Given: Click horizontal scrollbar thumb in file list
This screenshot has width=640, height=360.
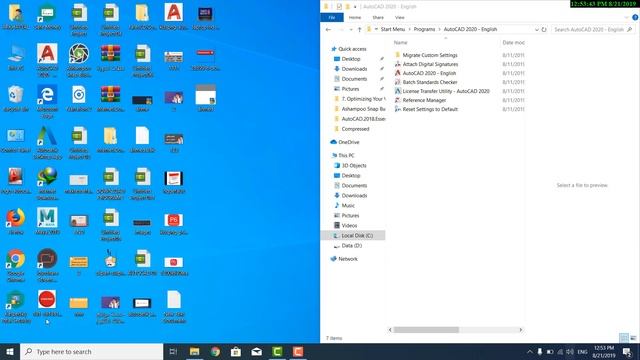Looking at the screenshot, I should (x=426, y=329).
